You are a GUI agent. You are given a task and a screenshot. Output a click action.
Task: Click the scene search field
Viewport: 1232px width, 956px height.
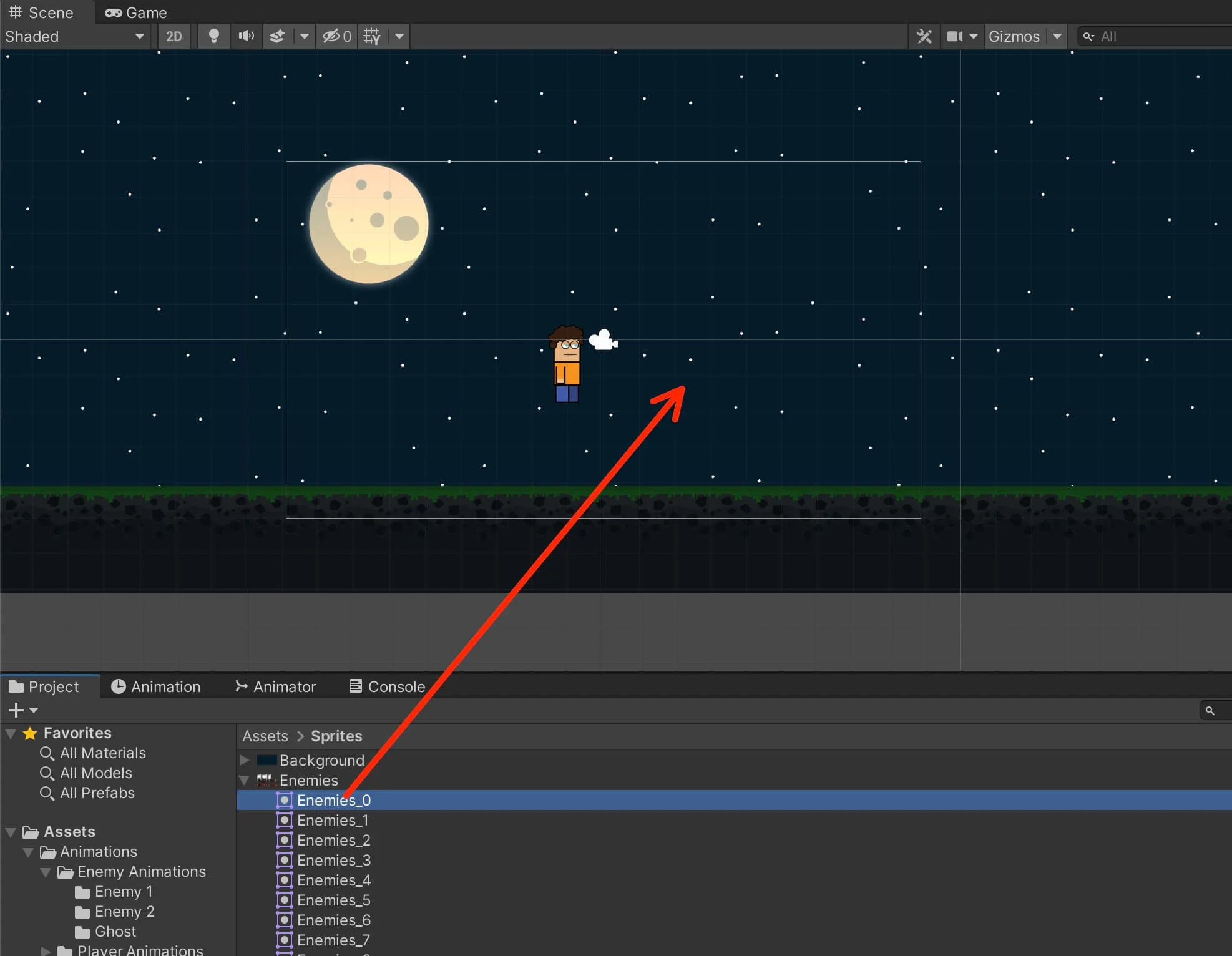pos(1155,36)
